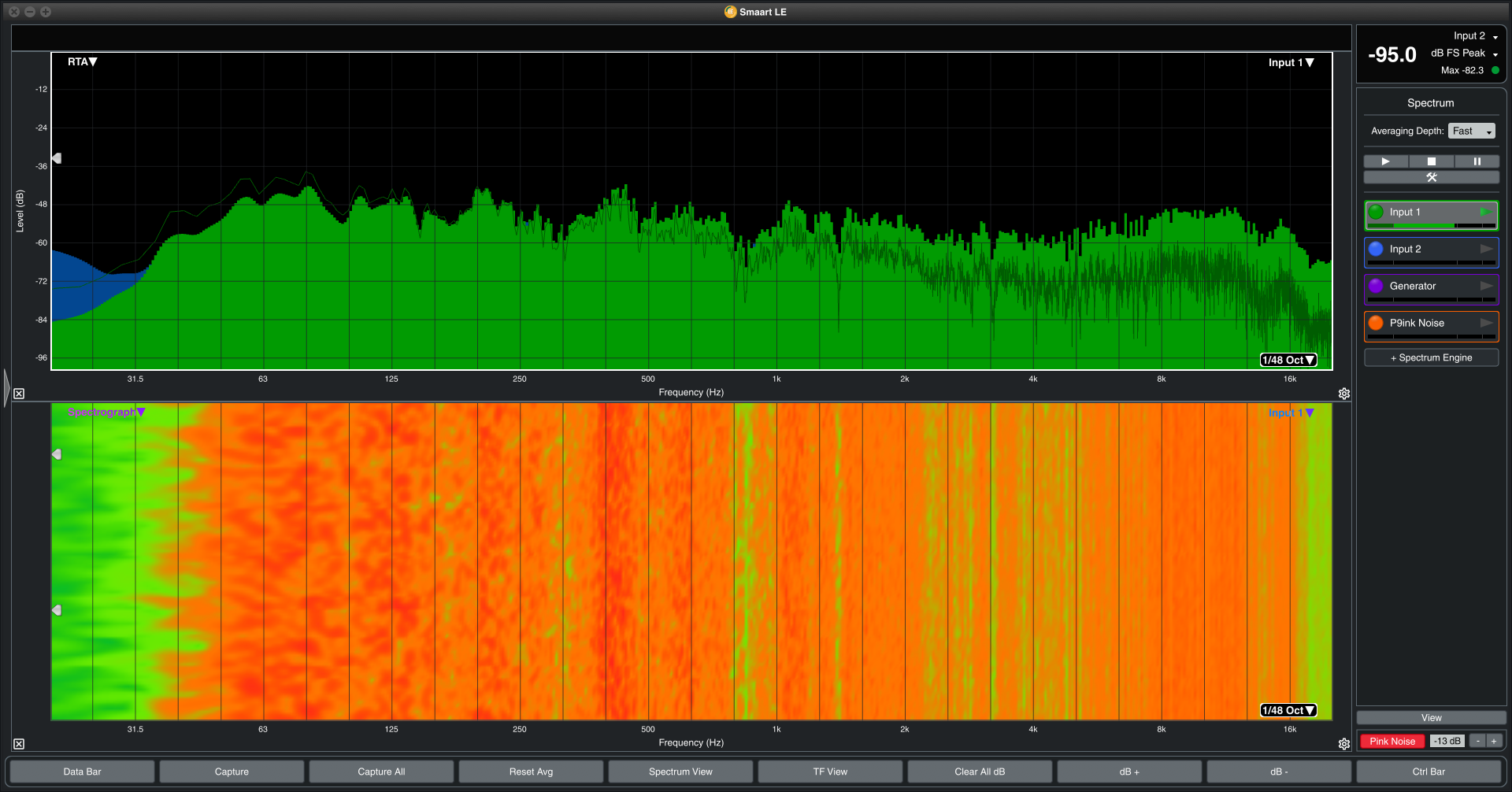
Task: Open Spectrograph 1/48 Oct banding dropdown
Action: [x=1288, y=710]
